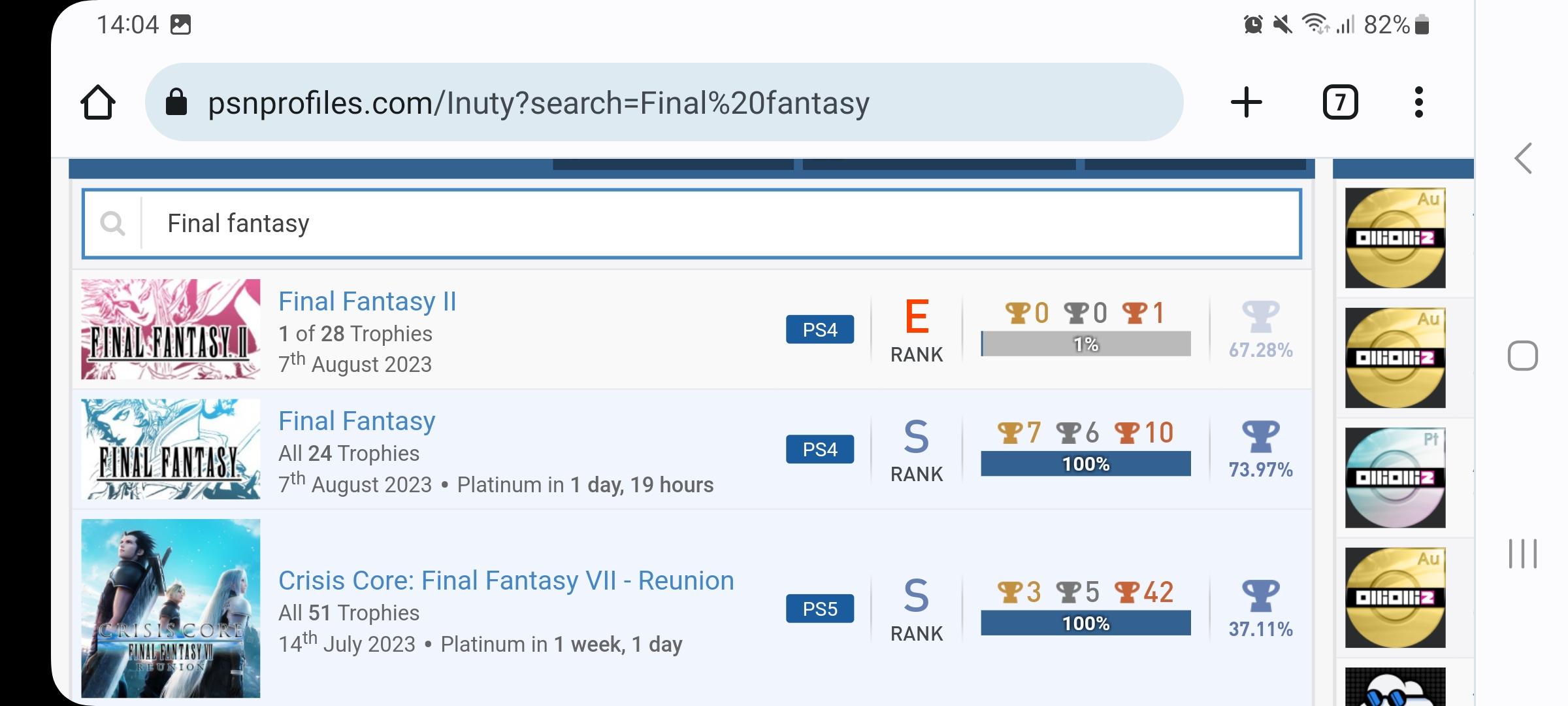Open the browser three-dot menu
1568x706 pixels.
point(1418,103)
